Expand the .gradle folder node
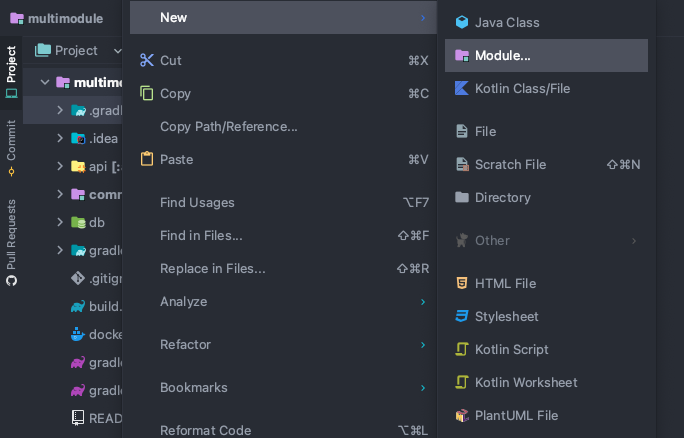 (60, 110)
